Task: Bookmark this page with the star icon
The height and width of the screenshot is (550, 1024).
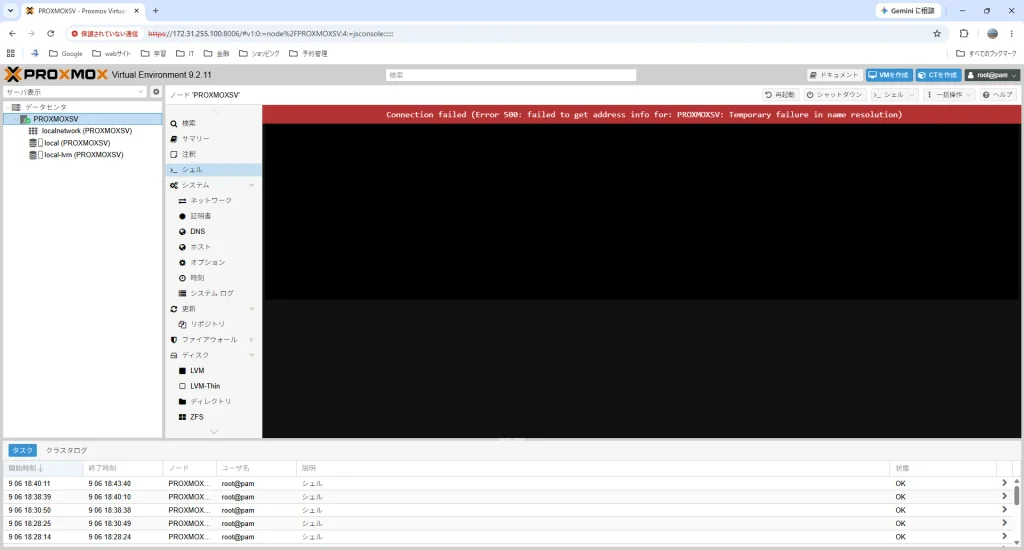Action: 937,33
